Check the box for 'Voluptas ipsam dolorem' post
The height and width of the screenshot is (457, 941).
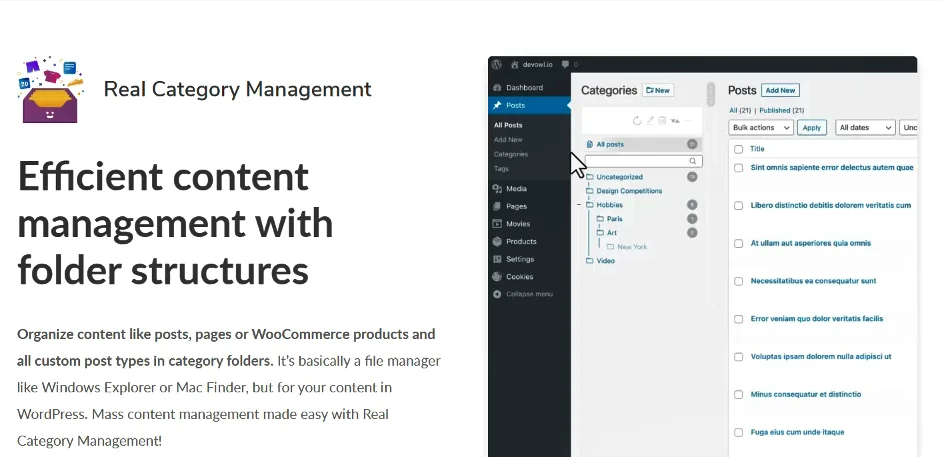[x=739, y=357]
